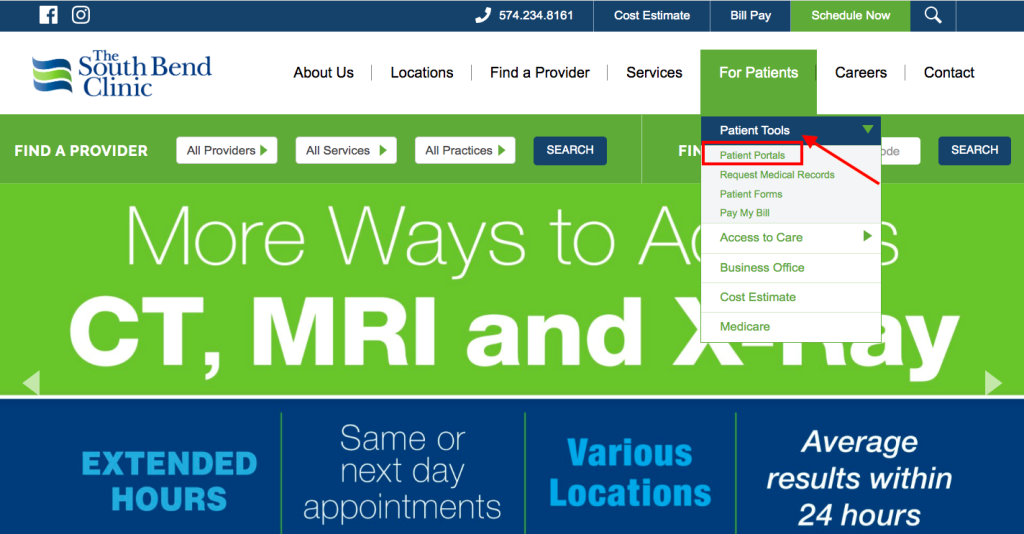Go home via The South Bend Clinic logo
The height and width of the screenshot is (534, 1024).
pos(122,73)
